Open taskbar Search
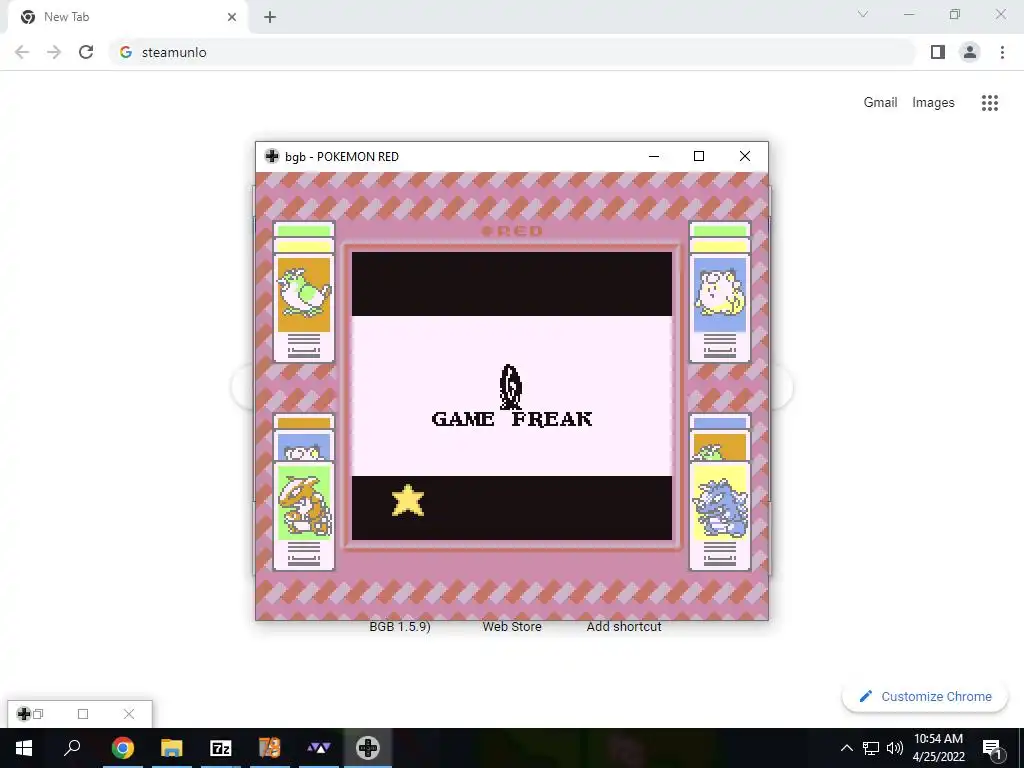The height and width of the screenshot is (768, 1024). 72,748
